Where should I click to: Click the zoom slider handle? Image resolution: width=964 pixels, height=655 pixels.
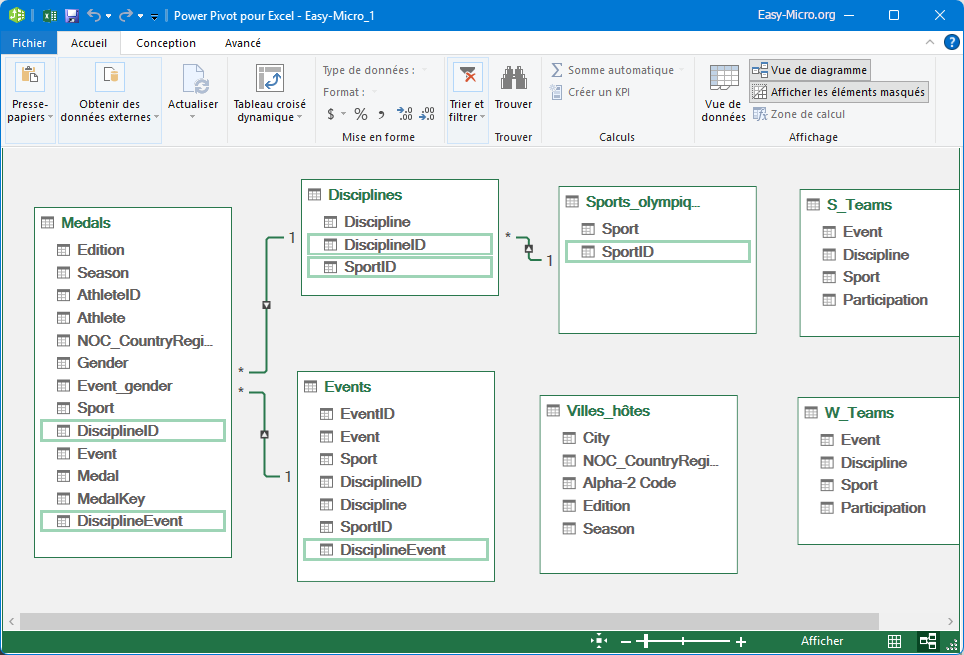tap(647, 641)
